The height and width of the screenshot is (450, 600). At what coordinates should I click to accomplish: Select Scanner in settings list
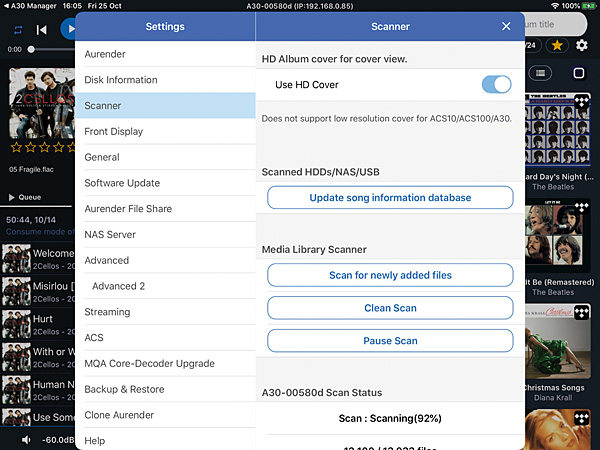click(165, 105)
